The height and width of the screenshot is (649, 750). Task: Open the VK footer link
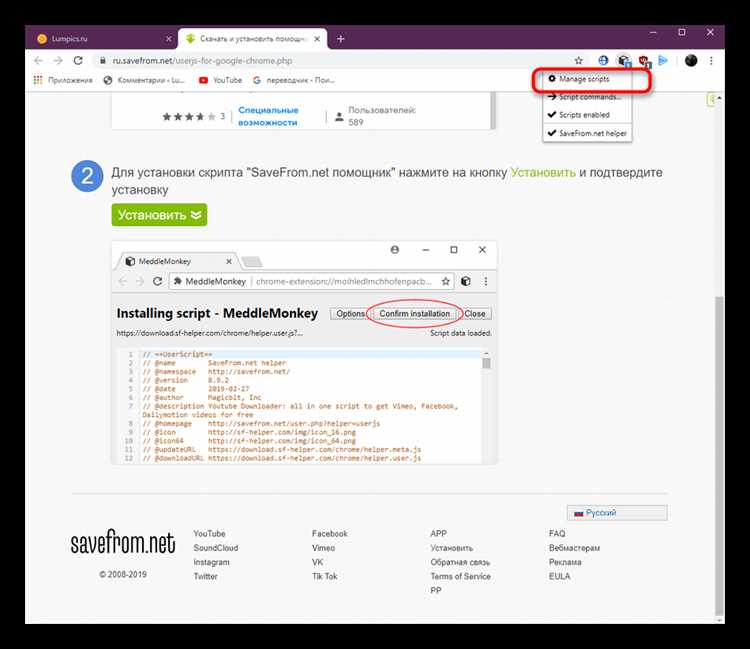point(318,562)
